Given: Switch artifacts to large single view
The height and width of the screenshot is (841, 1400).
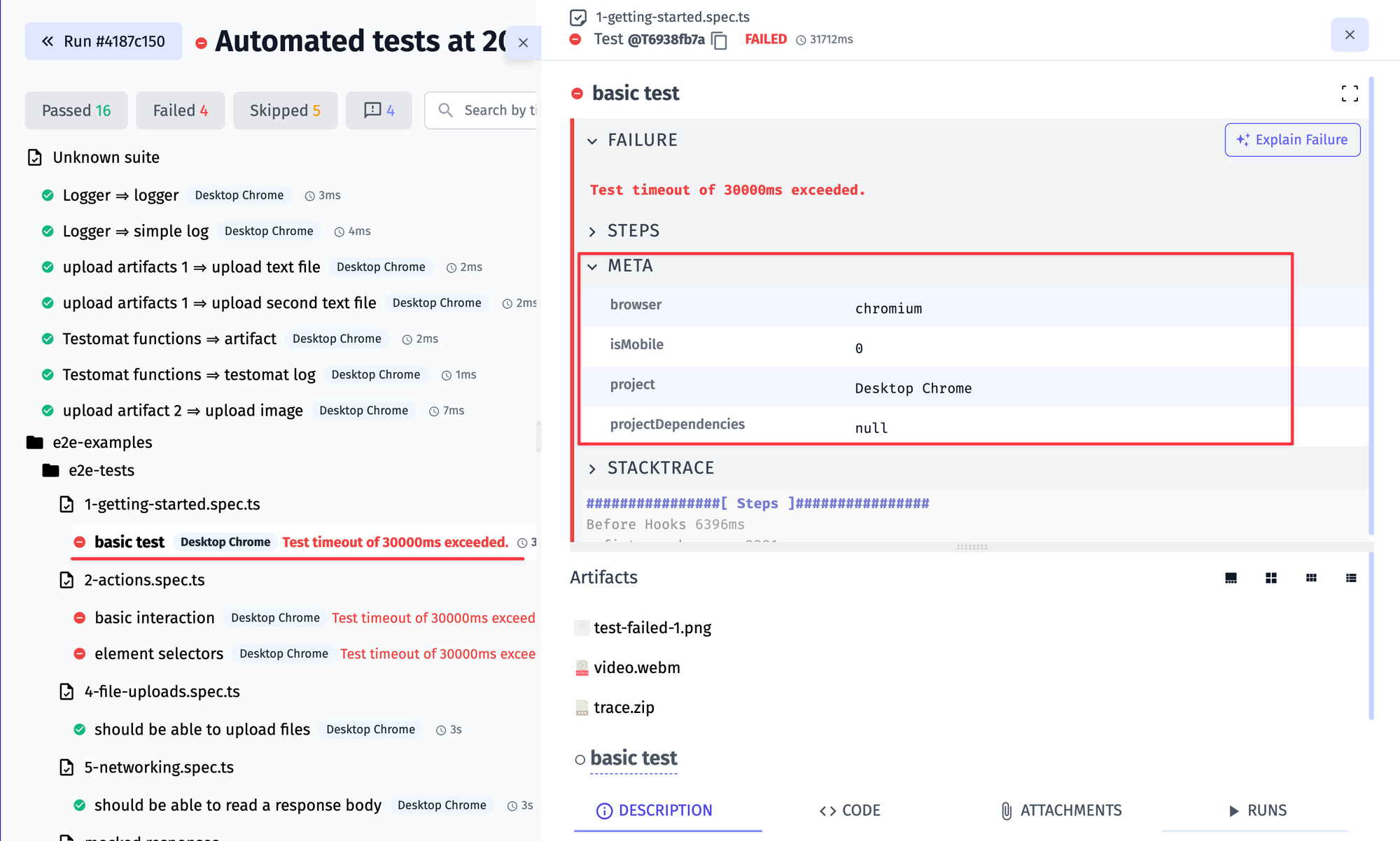Looking at the screenshot, I should [1231, 578].
